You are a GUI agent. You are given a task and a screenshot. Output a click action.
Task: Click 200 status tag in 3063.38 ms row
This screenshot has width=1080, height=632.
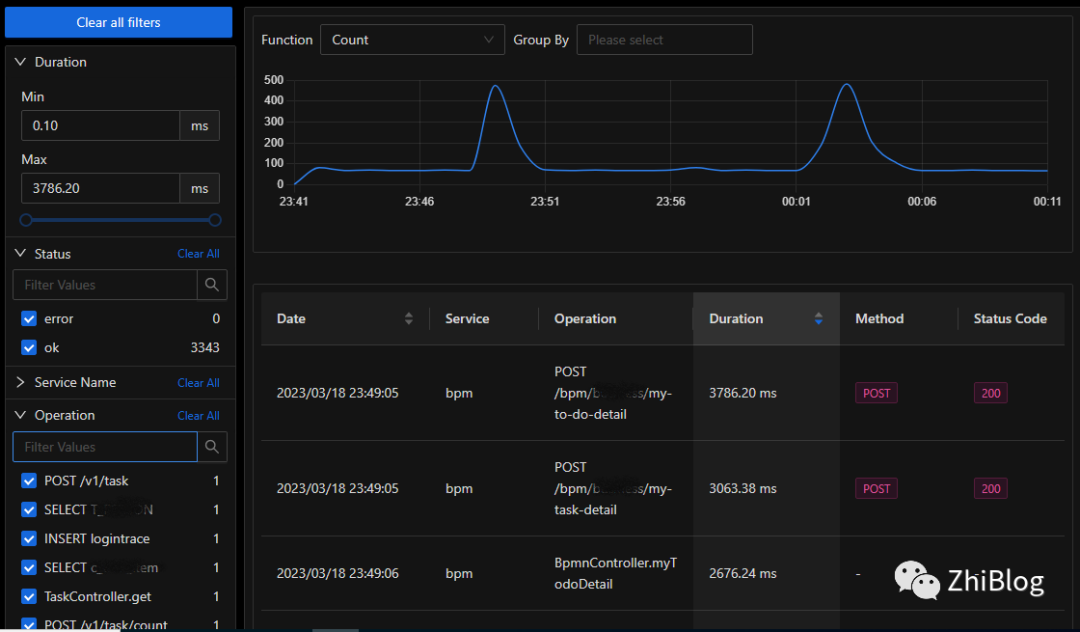(990, 489)
